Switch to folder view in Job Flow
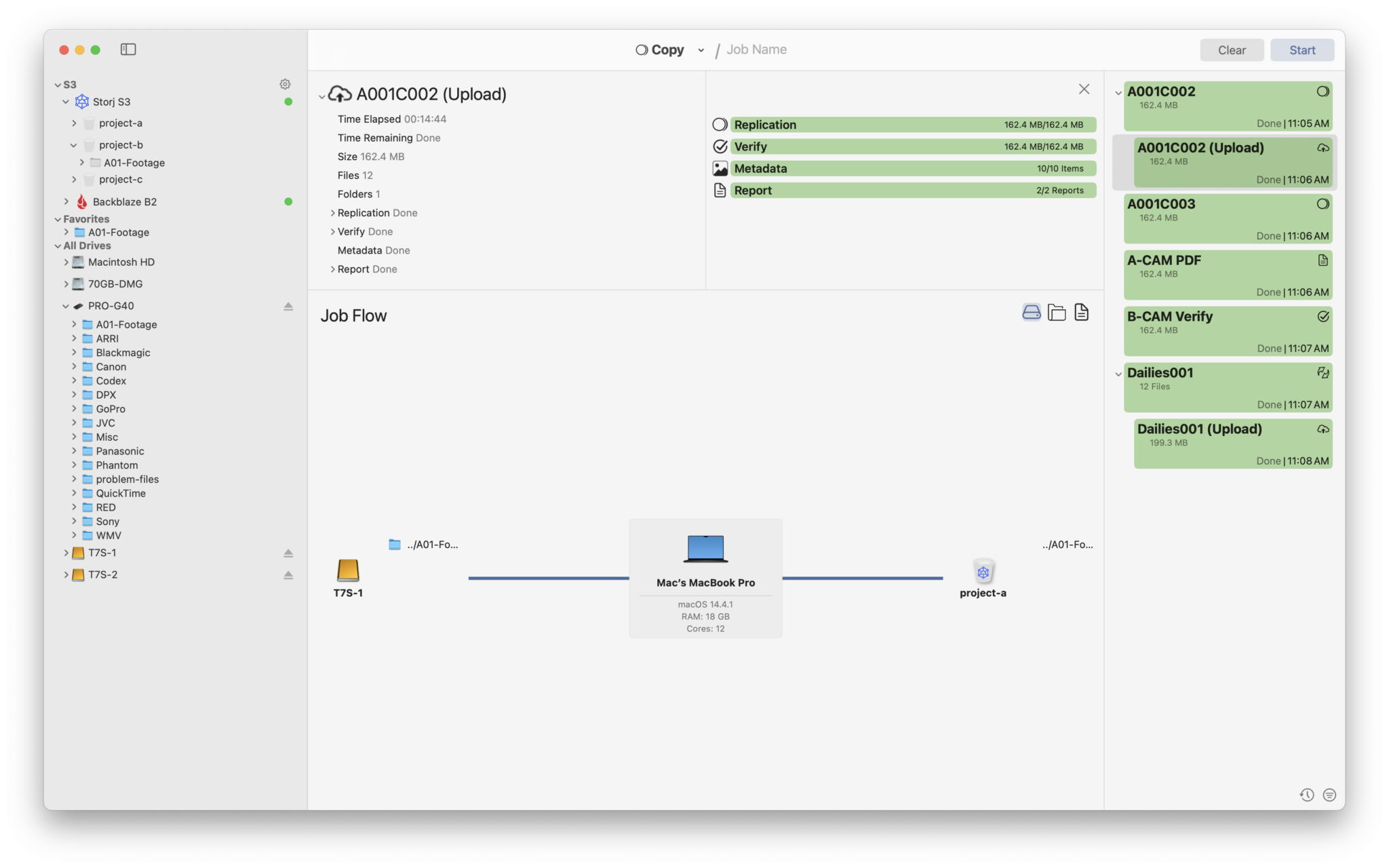This screenshot has height=868, width=1389. [x=1056, y=312]
